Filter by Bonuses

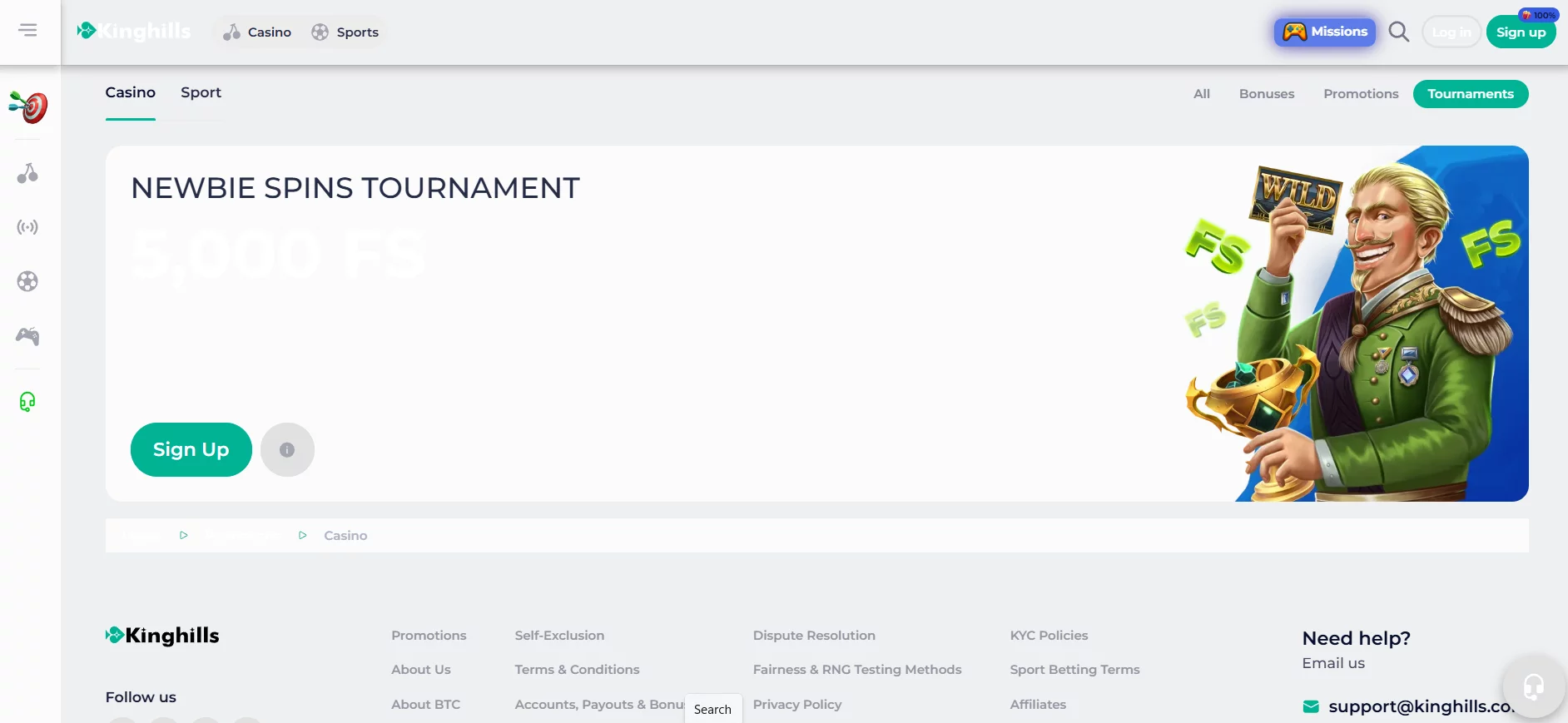[1266, 94]
